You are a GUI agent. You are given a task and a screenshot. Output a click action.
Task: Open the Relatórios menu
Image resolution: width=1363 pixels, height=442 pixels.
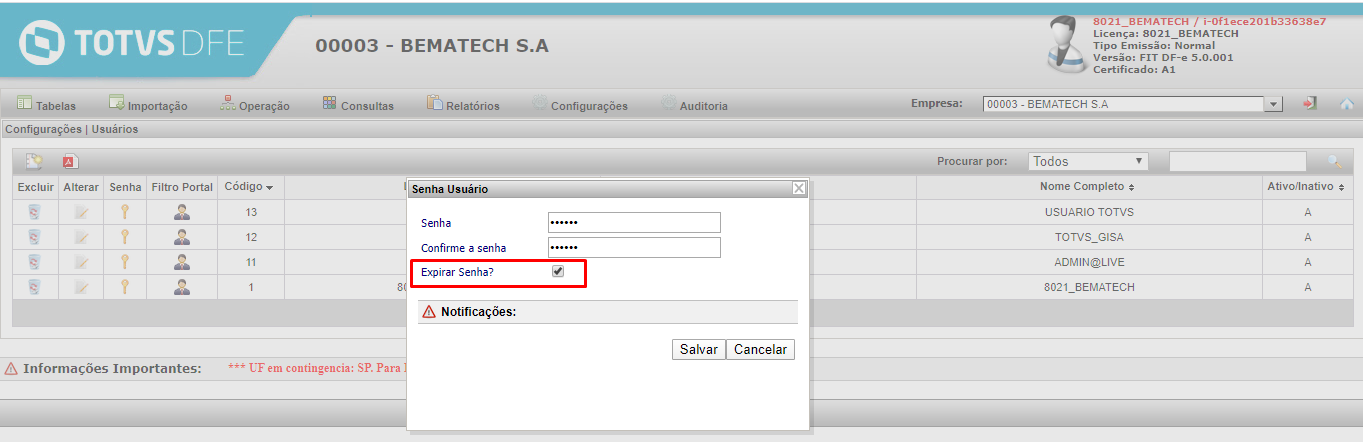(x=463, y=105)
